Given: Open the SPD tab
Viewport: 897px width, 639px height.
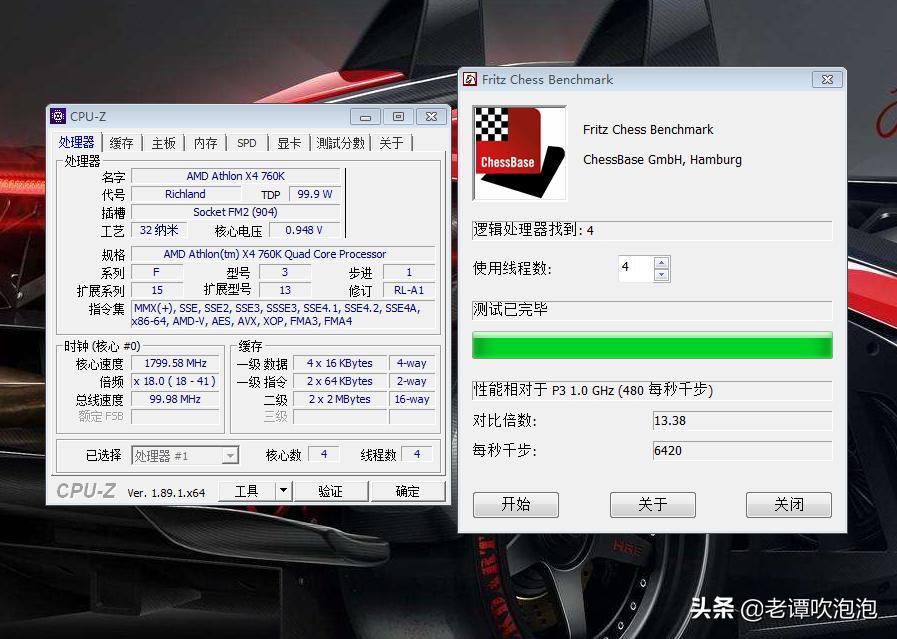Looking at the screenshot, I should [x=246, y=142].
